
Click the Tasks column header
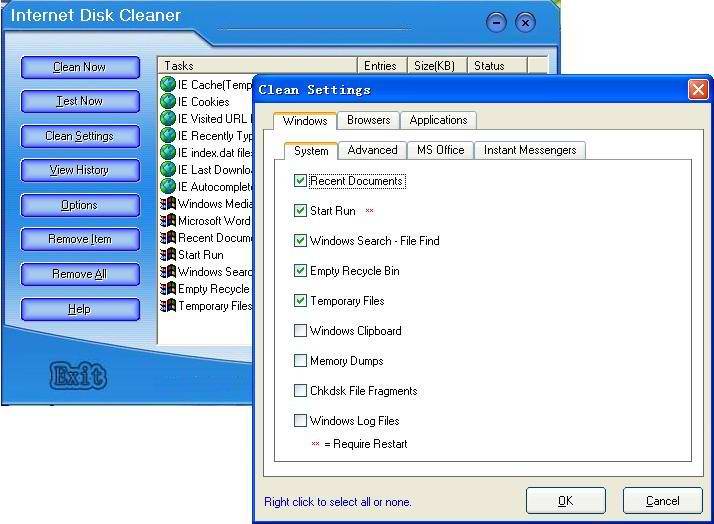click(257, 66)
